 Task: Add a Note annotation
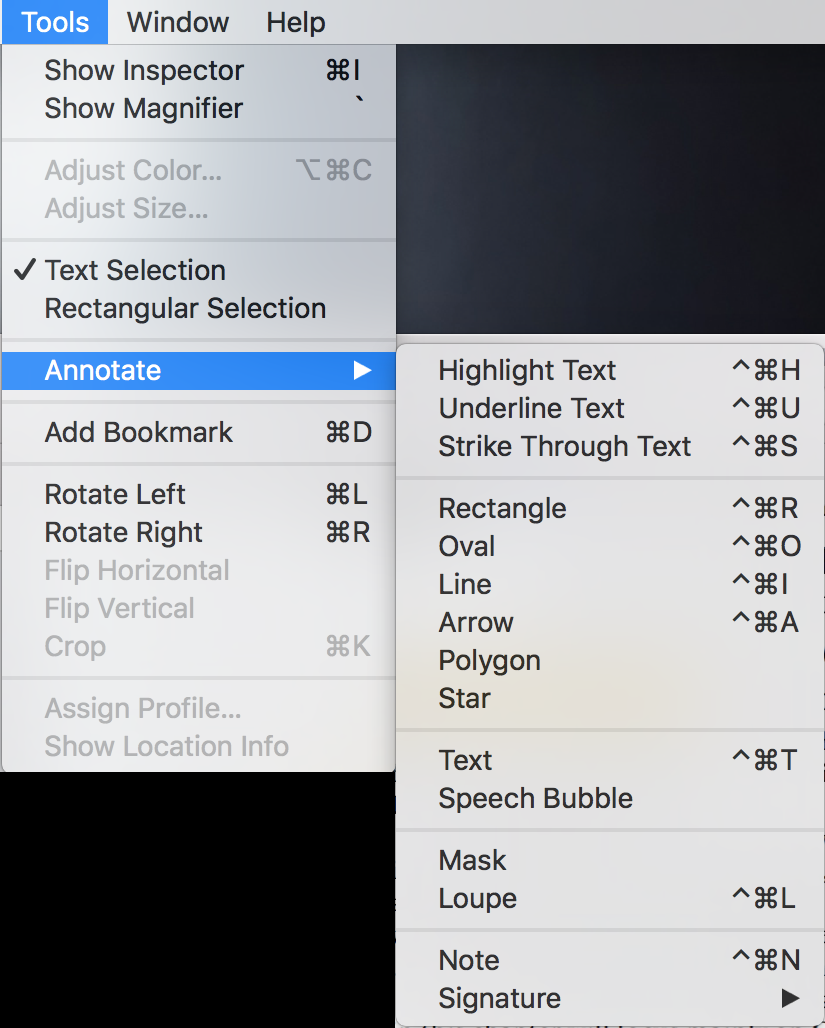click(x=468, y=959)
